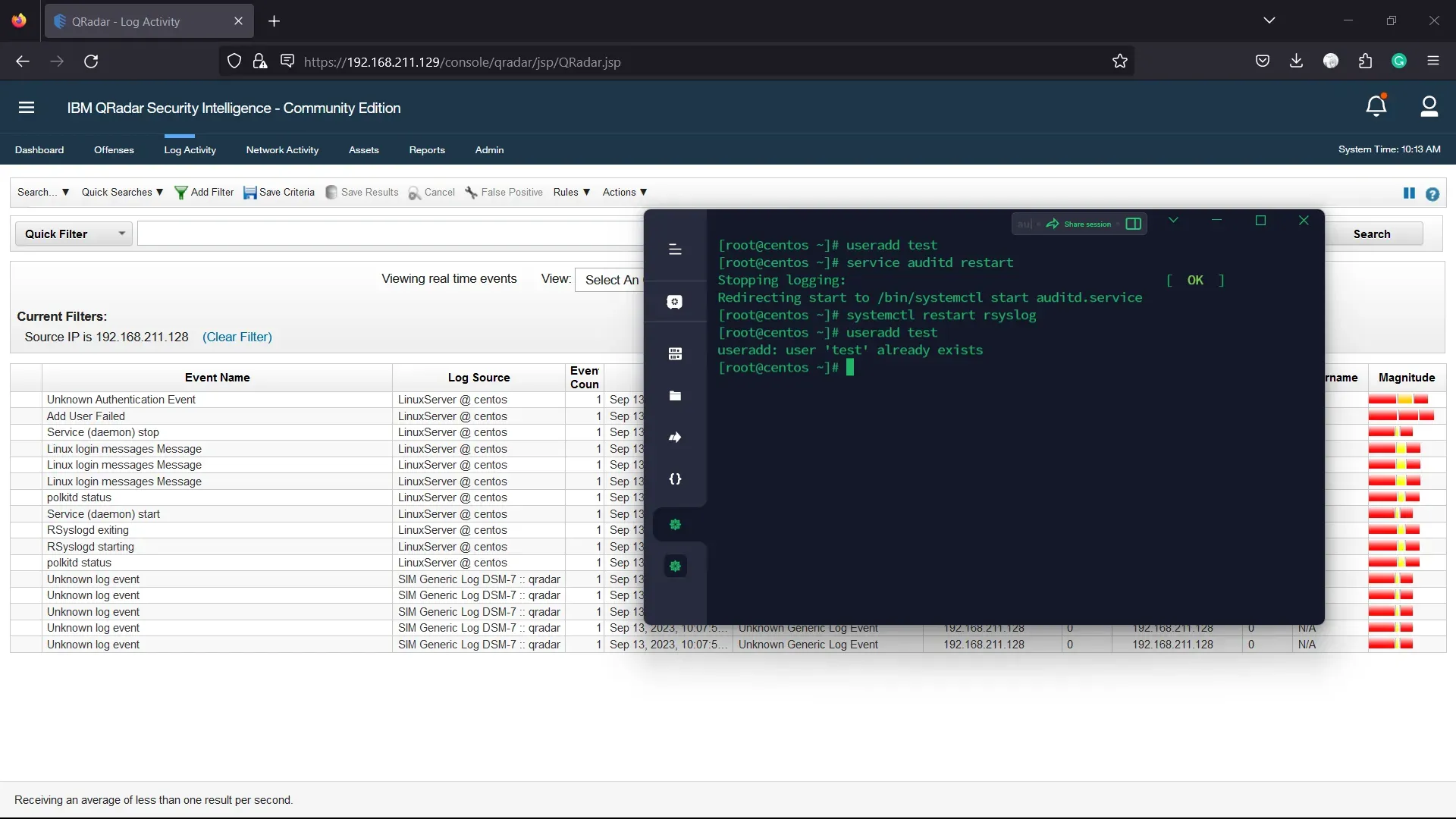Pause real-time event streaming
Viewport: 1456px width, 819px height.
1409,193
